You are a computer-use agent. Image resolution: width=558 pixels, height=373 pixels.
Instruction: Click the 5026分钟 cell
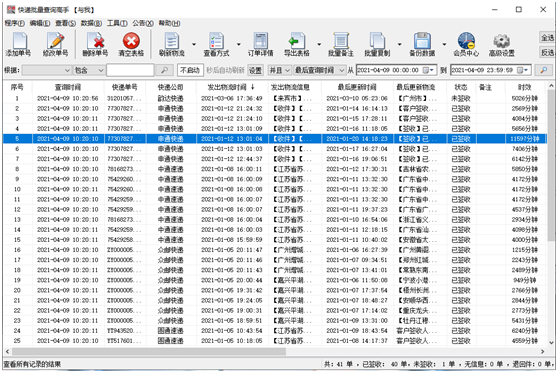click(525, 98)
